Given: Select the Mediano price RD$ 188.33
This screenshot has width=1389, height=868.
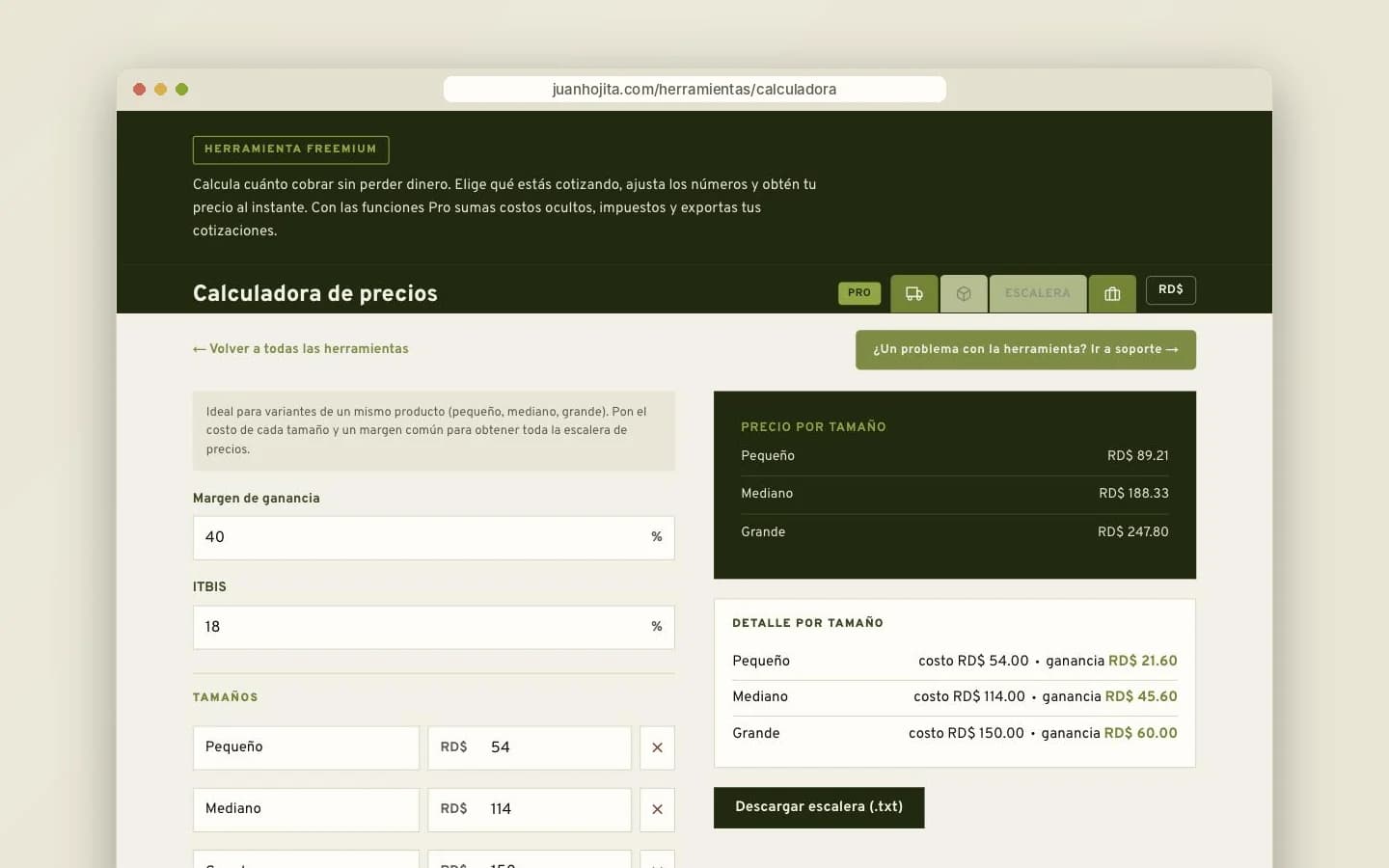Looking at the screenshot, I should (1133, 494).
